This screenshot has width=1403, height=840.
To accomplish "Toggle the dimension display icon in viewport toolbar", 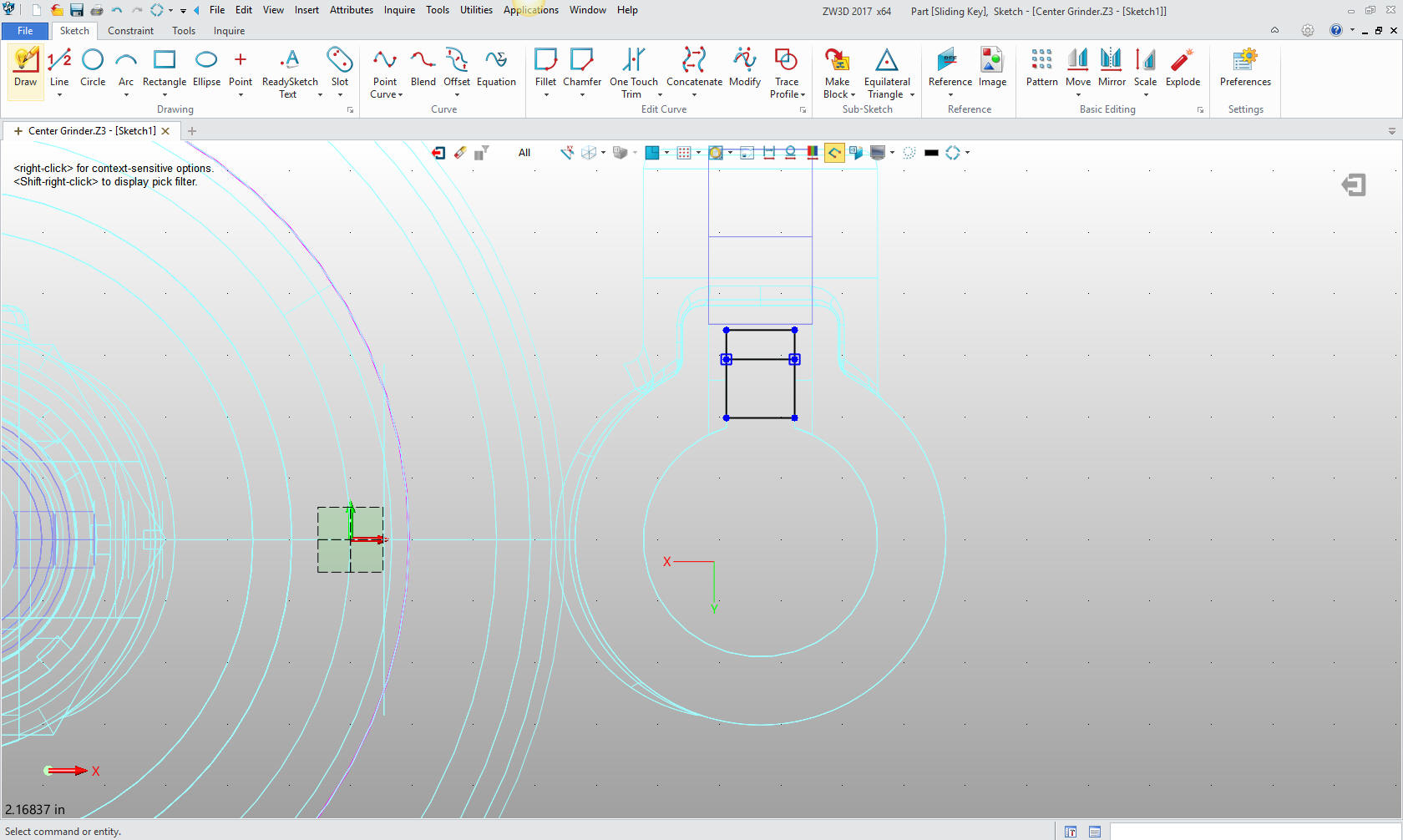I will coord(769,153).
